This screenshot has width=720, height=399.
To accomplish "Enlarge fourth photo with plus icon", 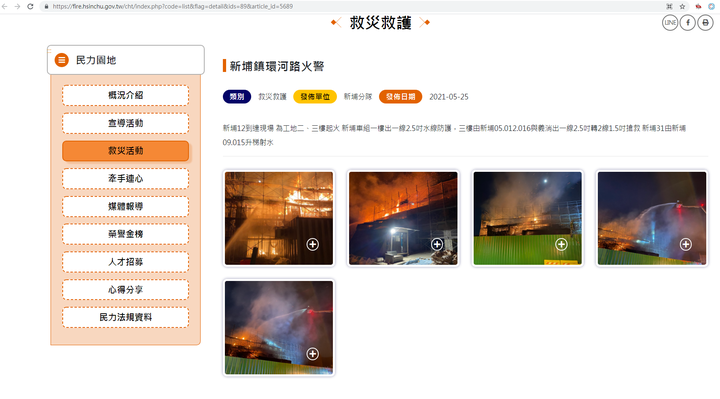I will [686, 244].
